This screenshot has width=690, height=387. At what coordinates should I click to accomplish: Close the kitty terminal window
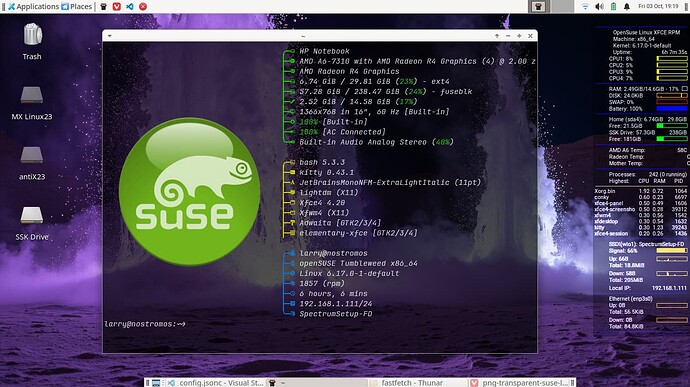pos(530,36)
